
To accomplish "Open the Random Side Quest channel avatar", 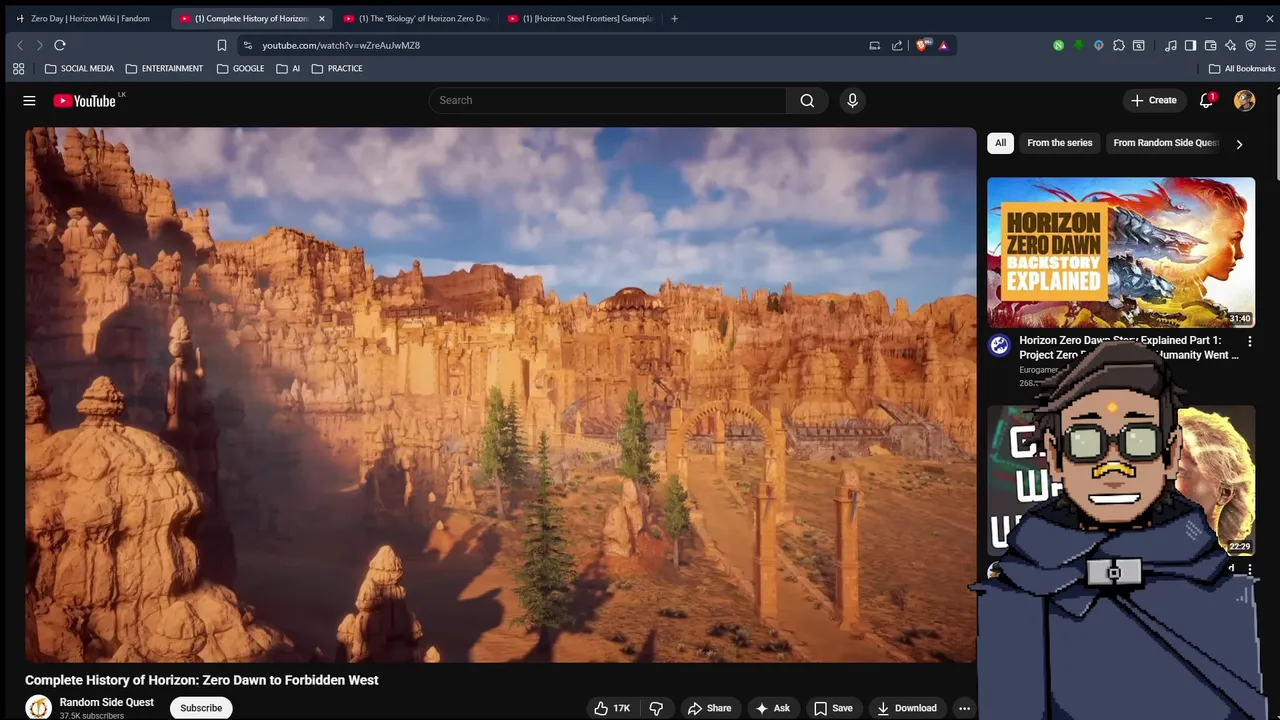I will point(38,707).
